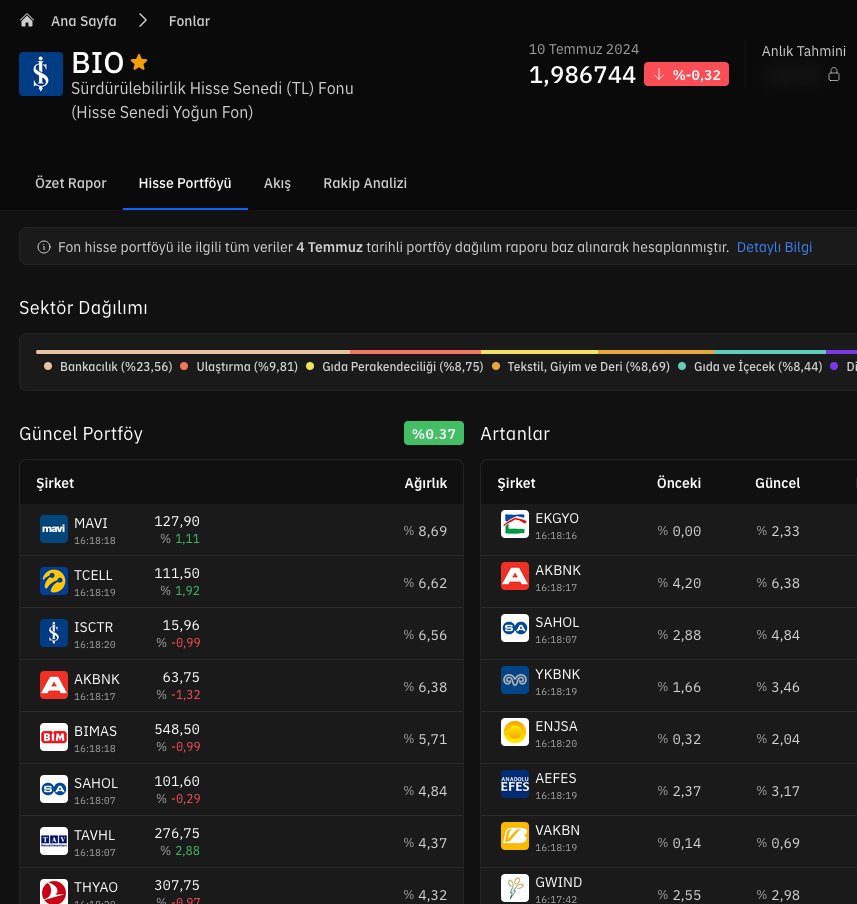The width and height of the screenshot is (857, 904).
Task: Click SAHOL logo in Artanlar table
Action: pos(515,628)
